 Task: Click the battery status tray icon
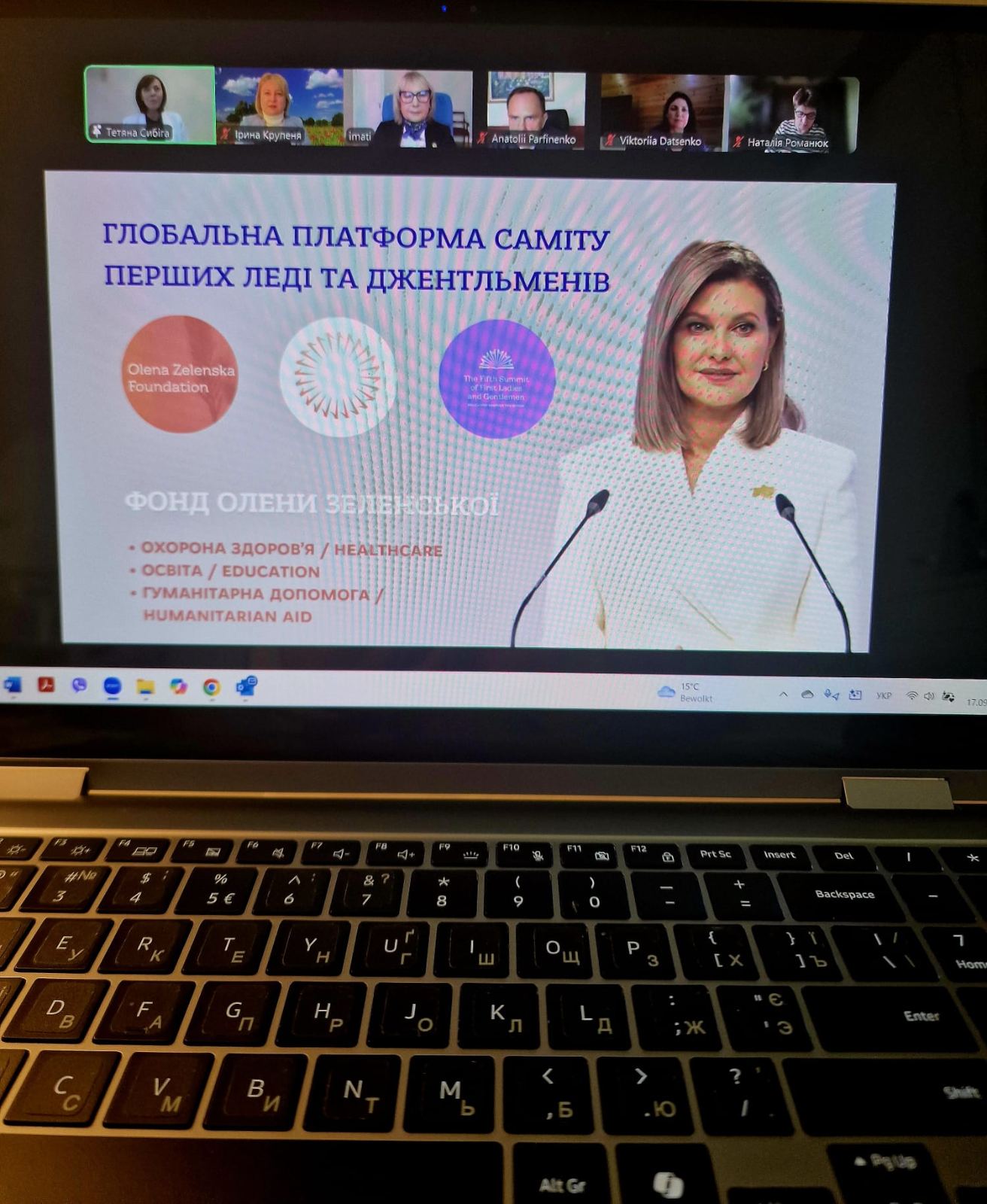pyautogui.click(x=949, y=697)
